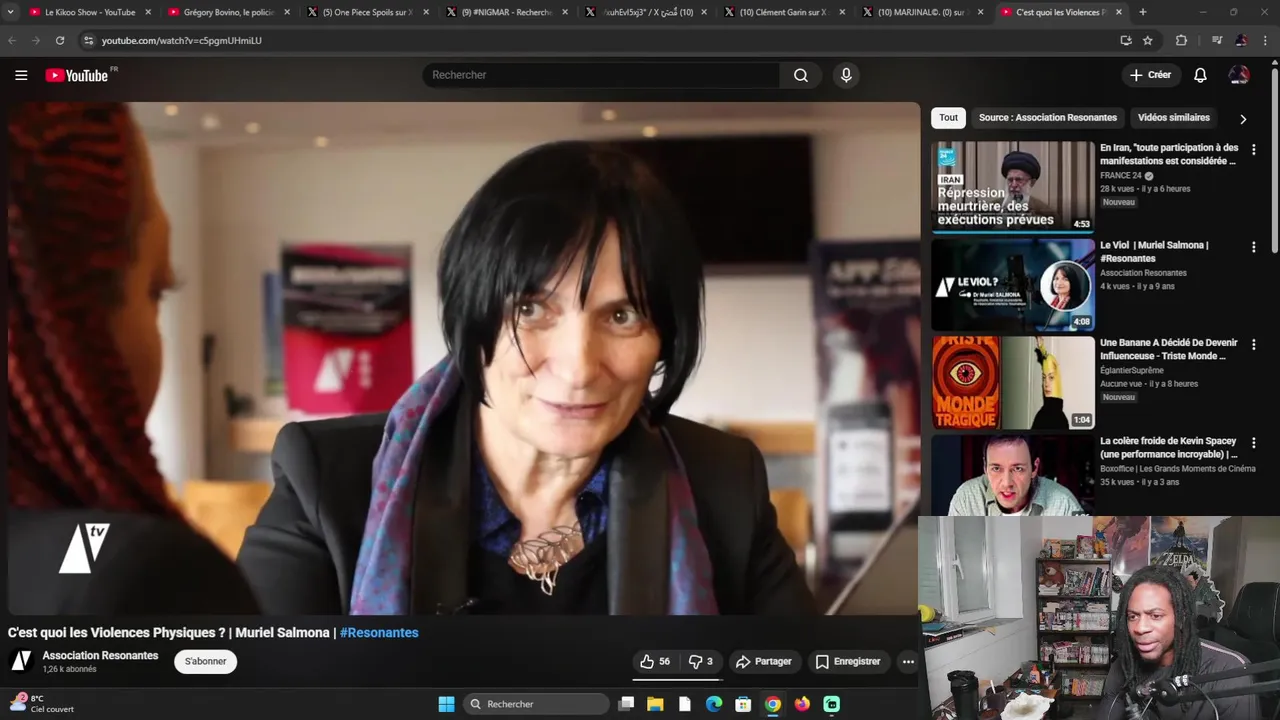
Task: Select Source : Association Resonantes chip
Action: 1048,117
